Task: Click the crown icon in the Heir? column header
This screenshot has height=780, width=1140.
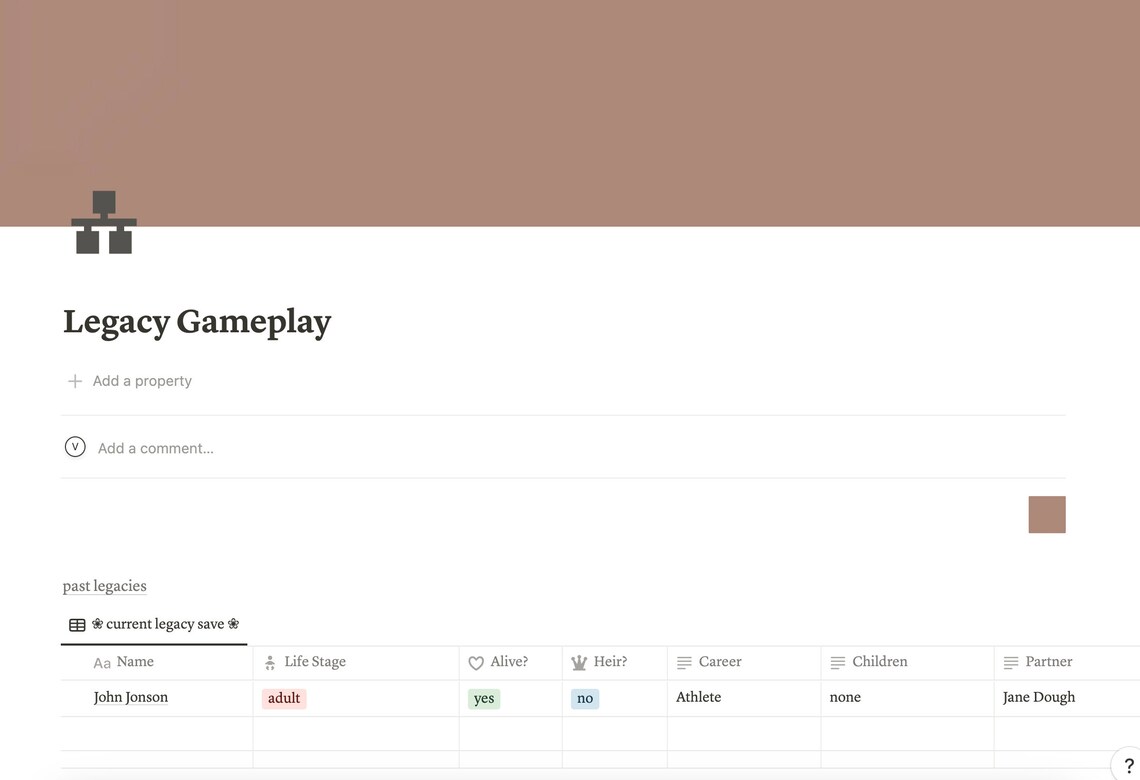Action: click(x=580, y=661)
